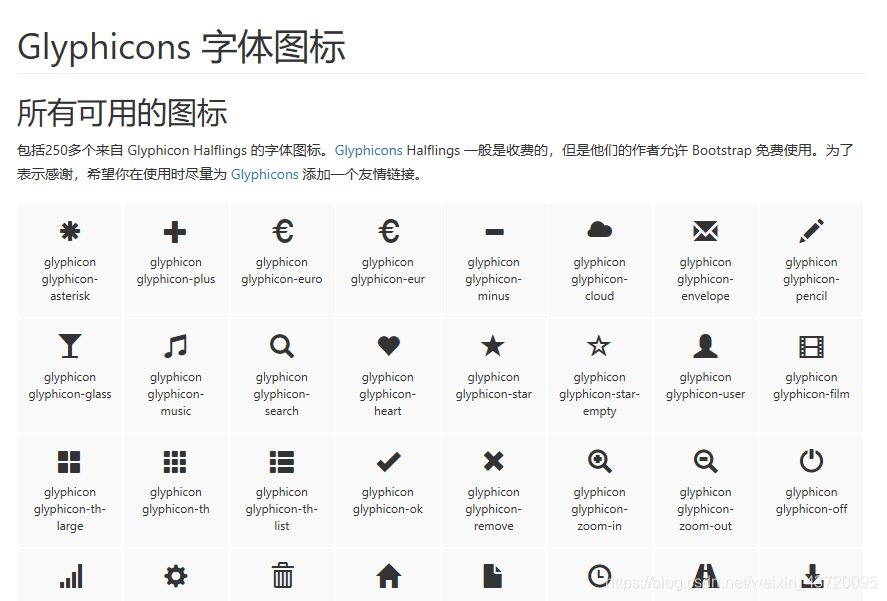
Task: Click the 'glyphicon glyphicon-user' label
Action: coord(705,385)
